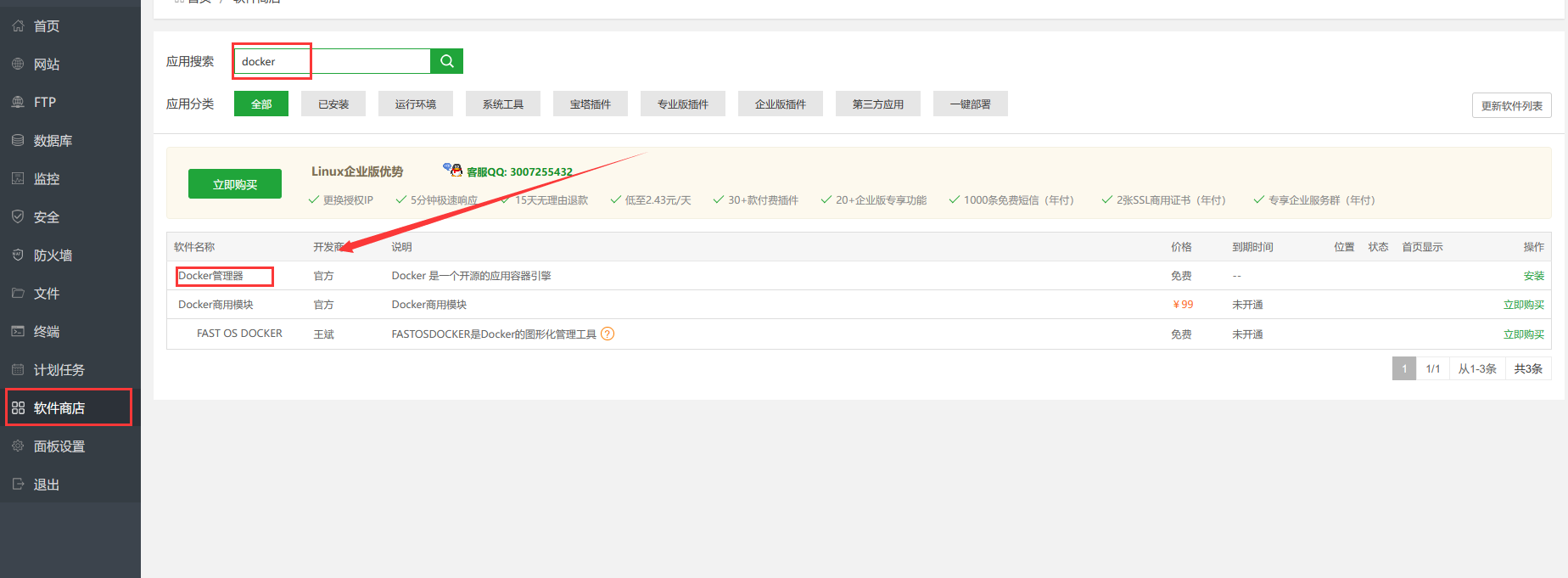Viewport: 1568px width, 578px height.
Task: Click the Linux企业版优势 heading
Action: [357, 171]
